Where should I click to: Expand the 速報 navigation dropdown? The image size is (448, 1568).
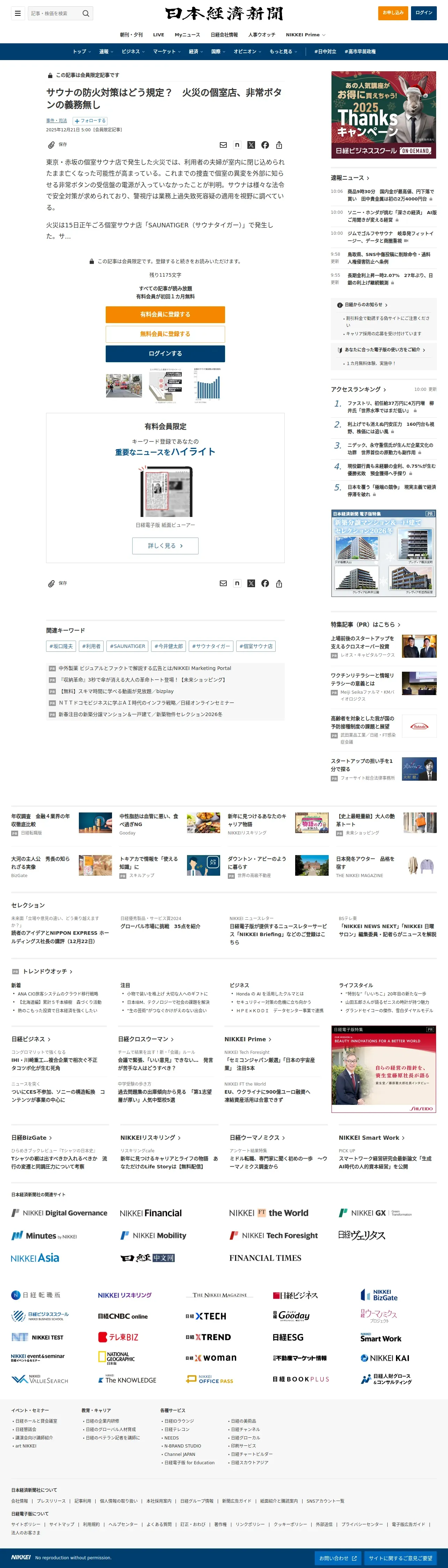[106, 52]
